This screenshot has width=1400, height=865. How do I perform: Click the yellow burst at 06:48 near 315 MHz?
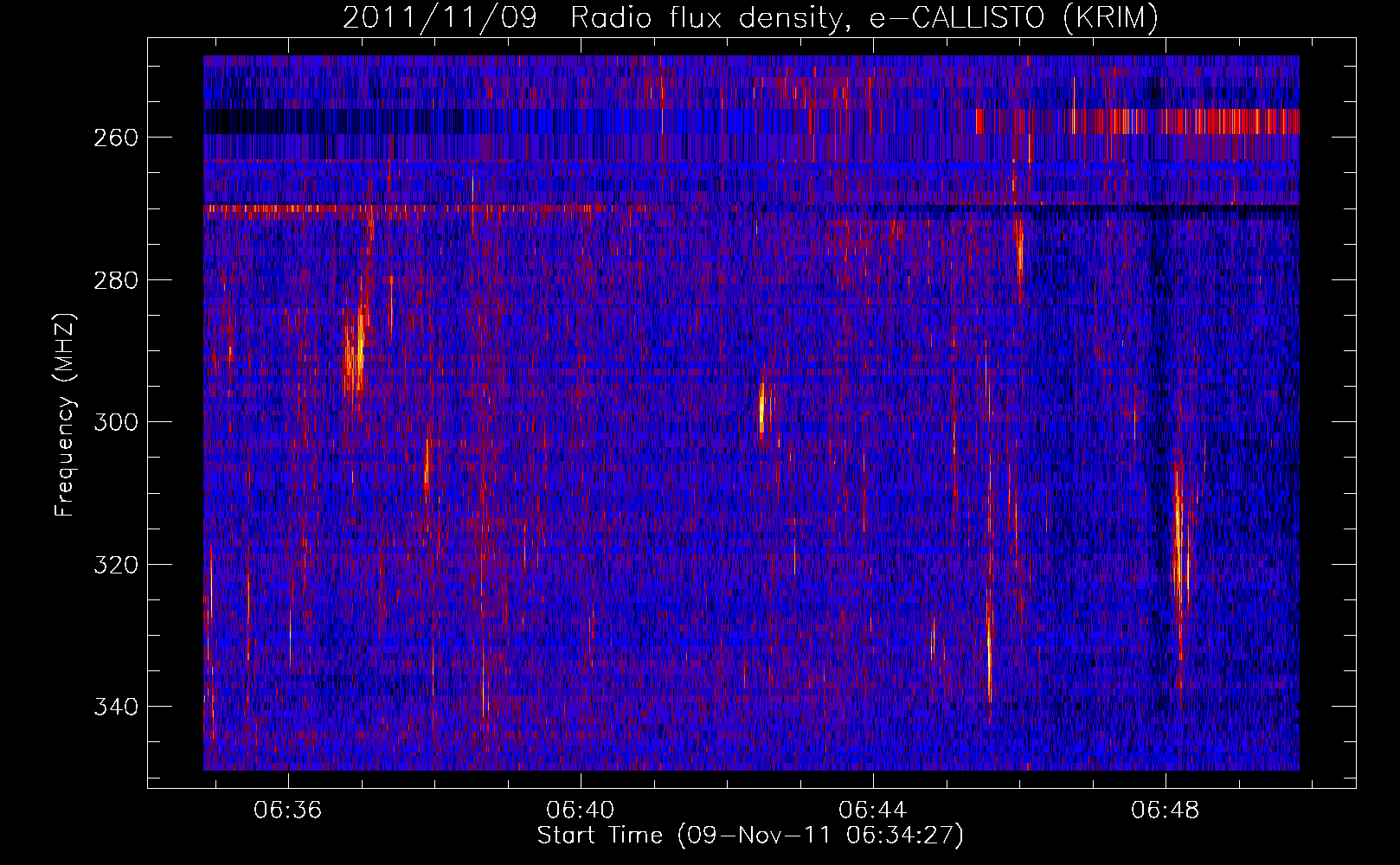pyautogui.click(x=1180, y=532)
